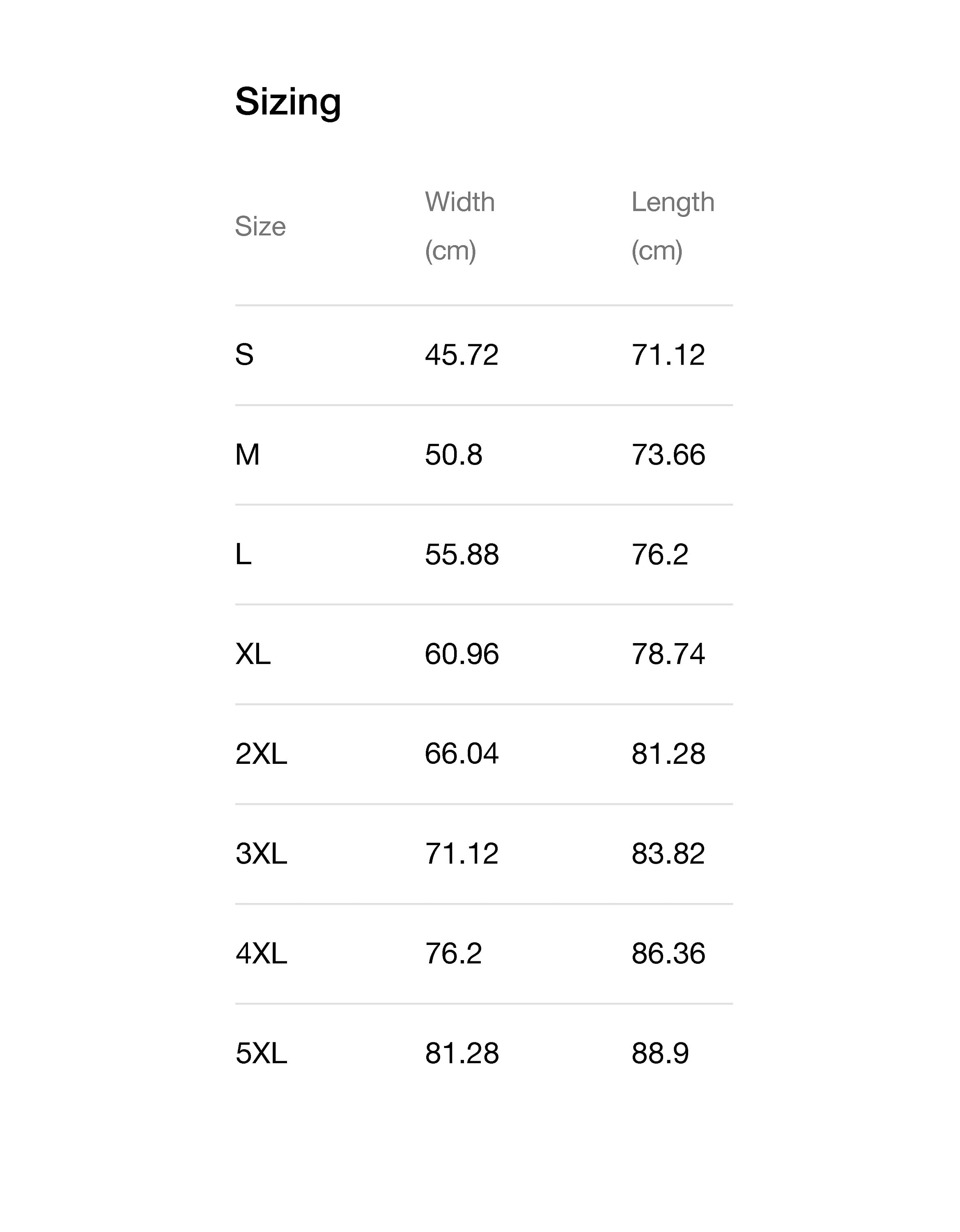Click the 50.8 width value
Screen dimensions: 960x1232
[x=453, y=455]
